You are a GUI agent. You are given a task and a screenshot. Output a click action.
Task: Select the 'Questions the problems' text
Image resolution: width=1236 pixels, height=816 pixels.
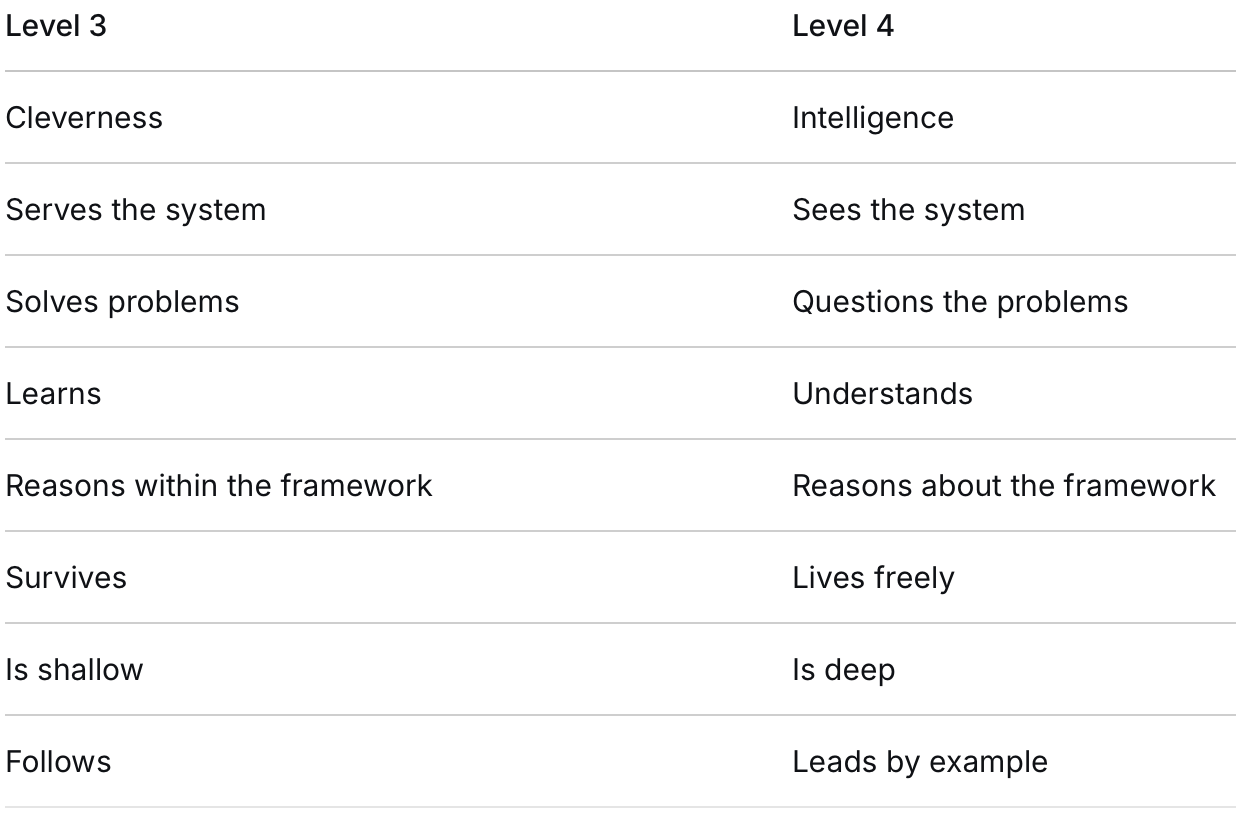tap(960, 302)
